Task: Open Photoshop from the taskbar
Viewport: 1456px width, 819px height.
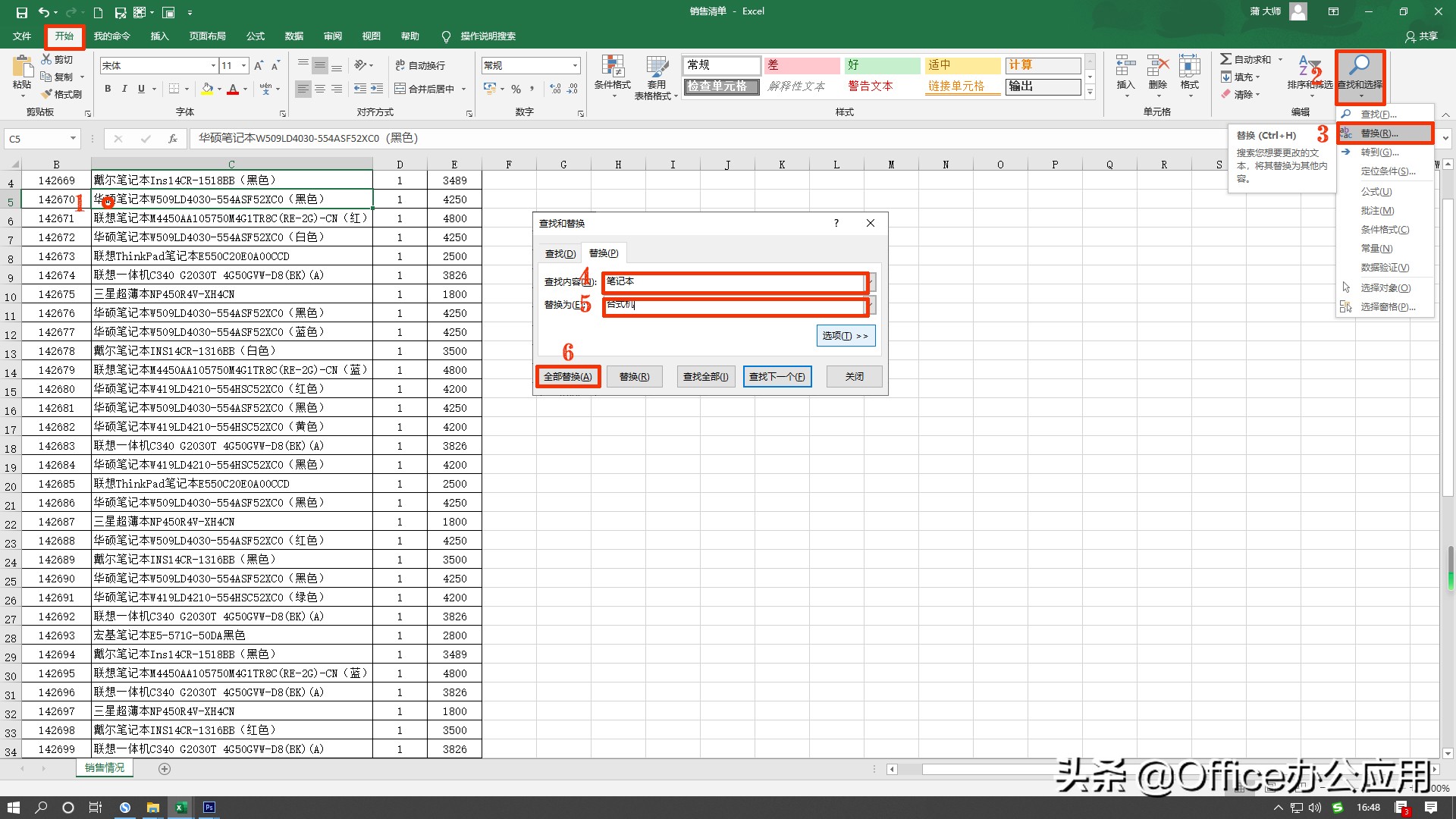Action: point(209,808)
